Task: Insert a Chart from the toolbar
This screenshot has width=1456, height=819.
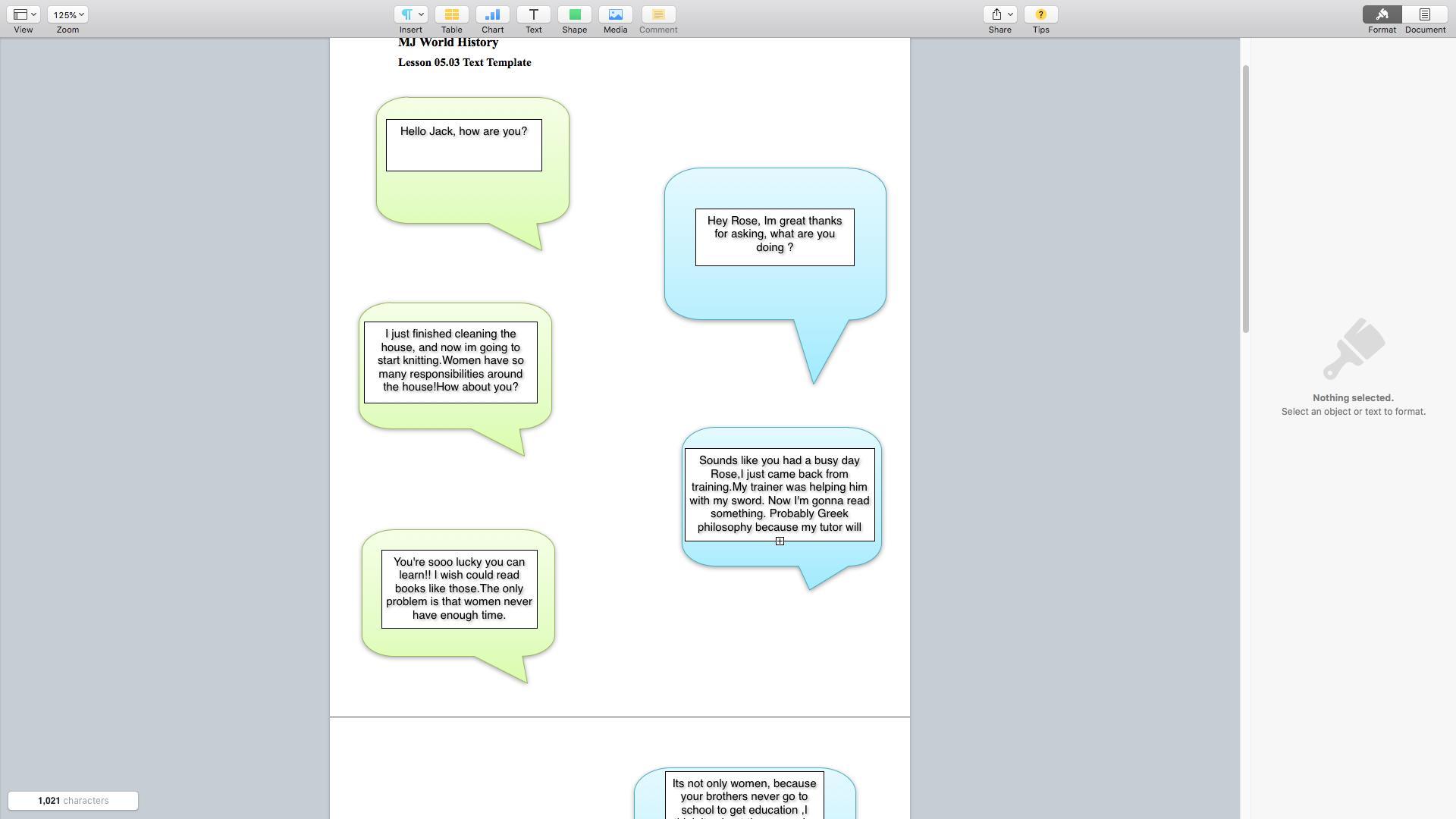Action: (x=492, y=14)
